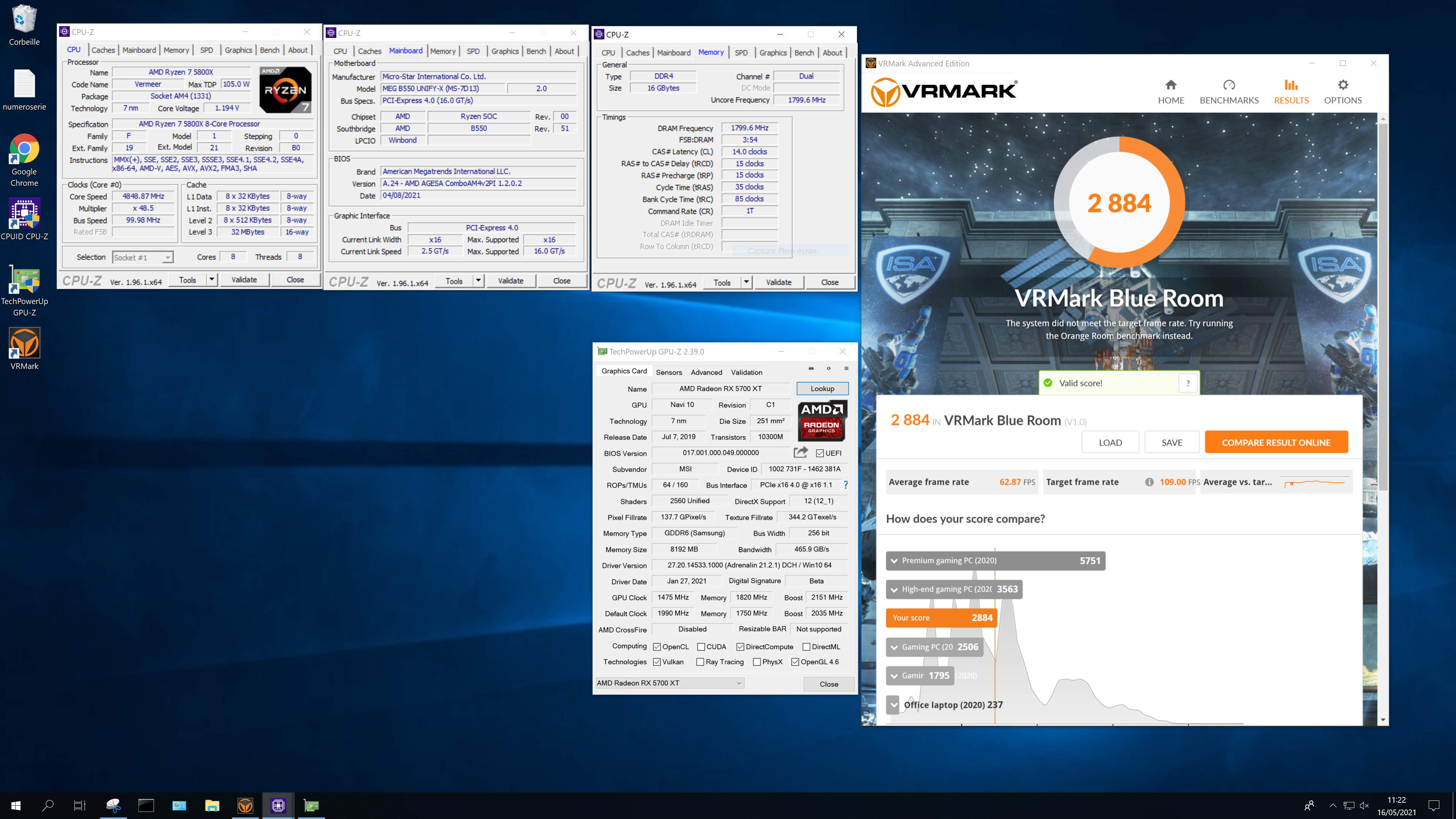Open Validation tab in GPU-Z
This screenshot has height=819, width=1456.
point(746,372)
